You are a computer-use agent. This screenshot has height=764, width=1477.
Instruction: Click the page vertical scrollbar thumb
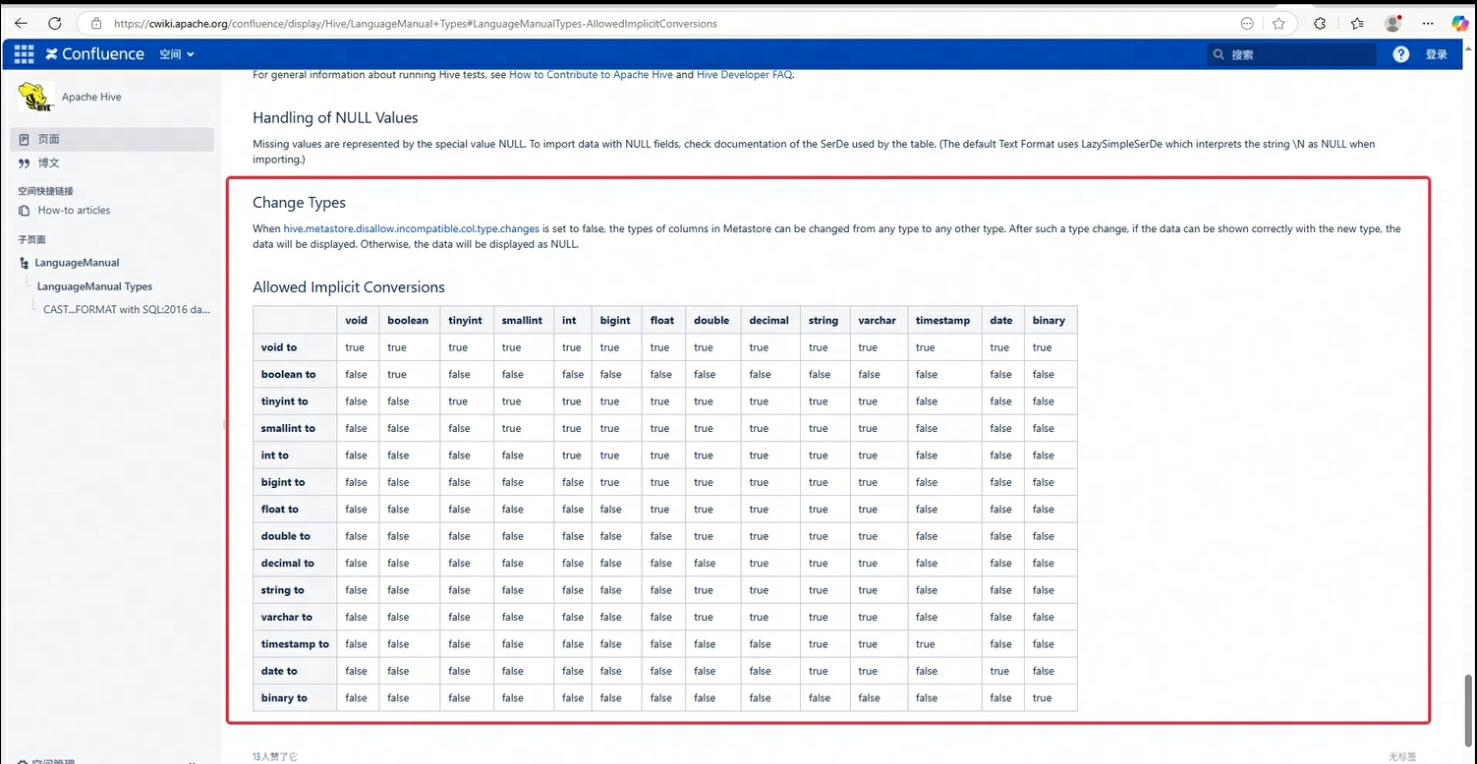coord(1468,709)
